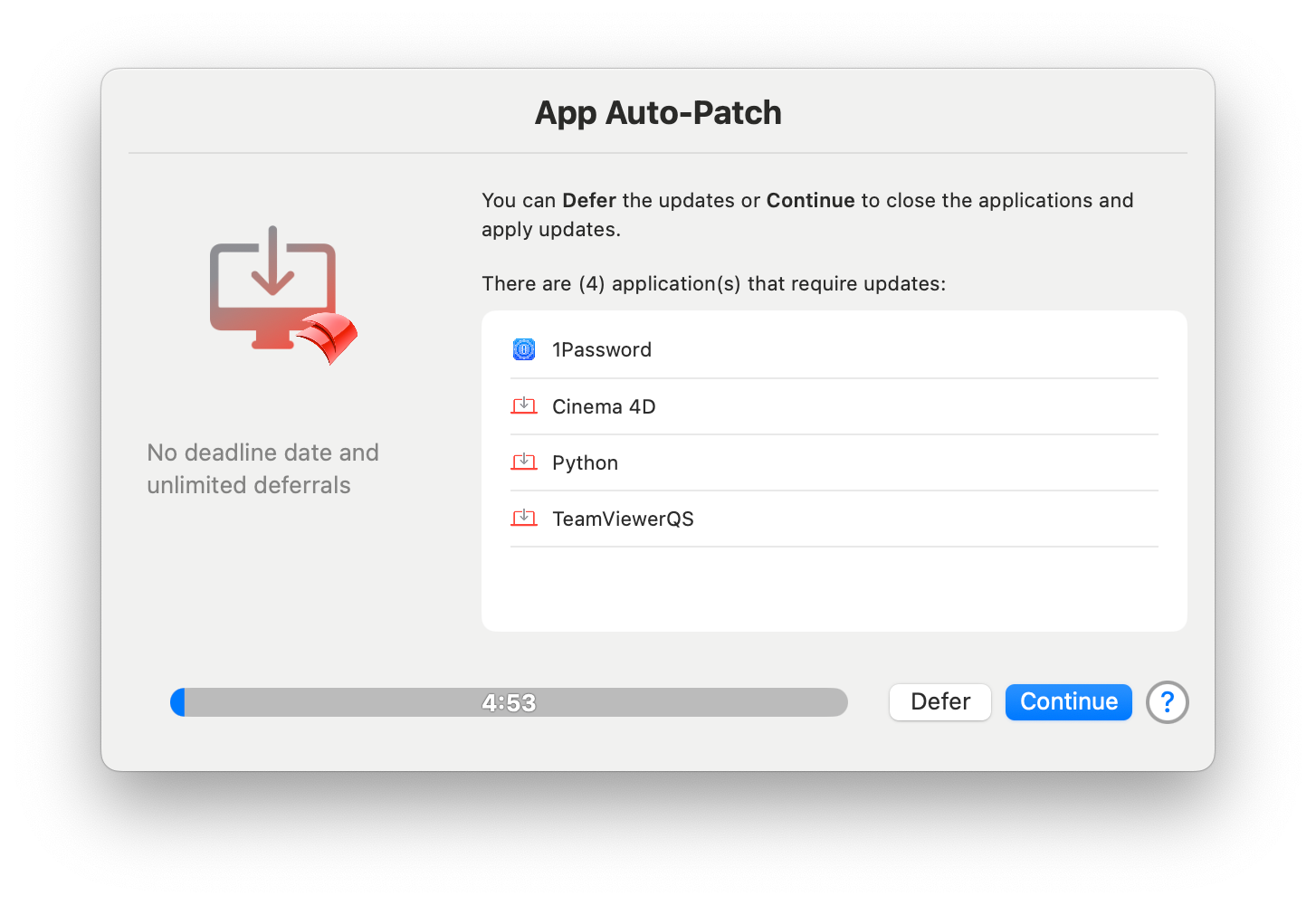Select the 1Password list entry

(834, 349)
